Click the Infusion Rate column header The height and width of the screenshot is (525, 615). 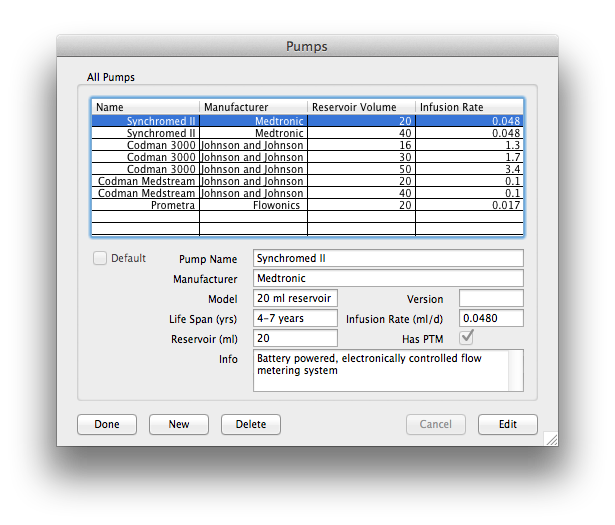click(x=468, y=107)
